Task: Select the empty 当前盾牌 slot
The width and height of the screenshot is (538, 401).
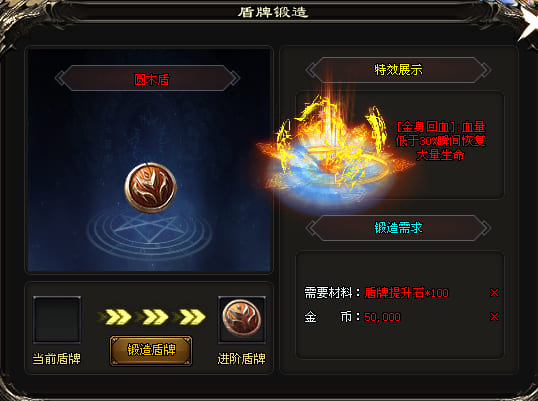Action: (57, 320)
